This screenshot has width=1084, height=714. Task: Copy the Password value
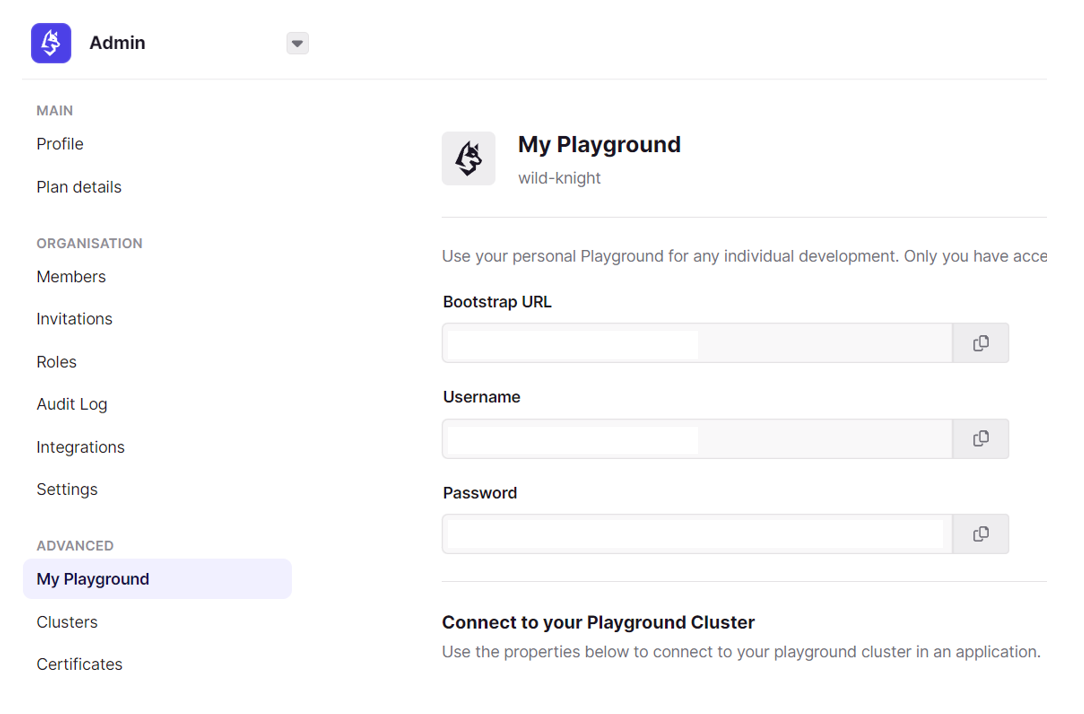[x=980, y=534]
